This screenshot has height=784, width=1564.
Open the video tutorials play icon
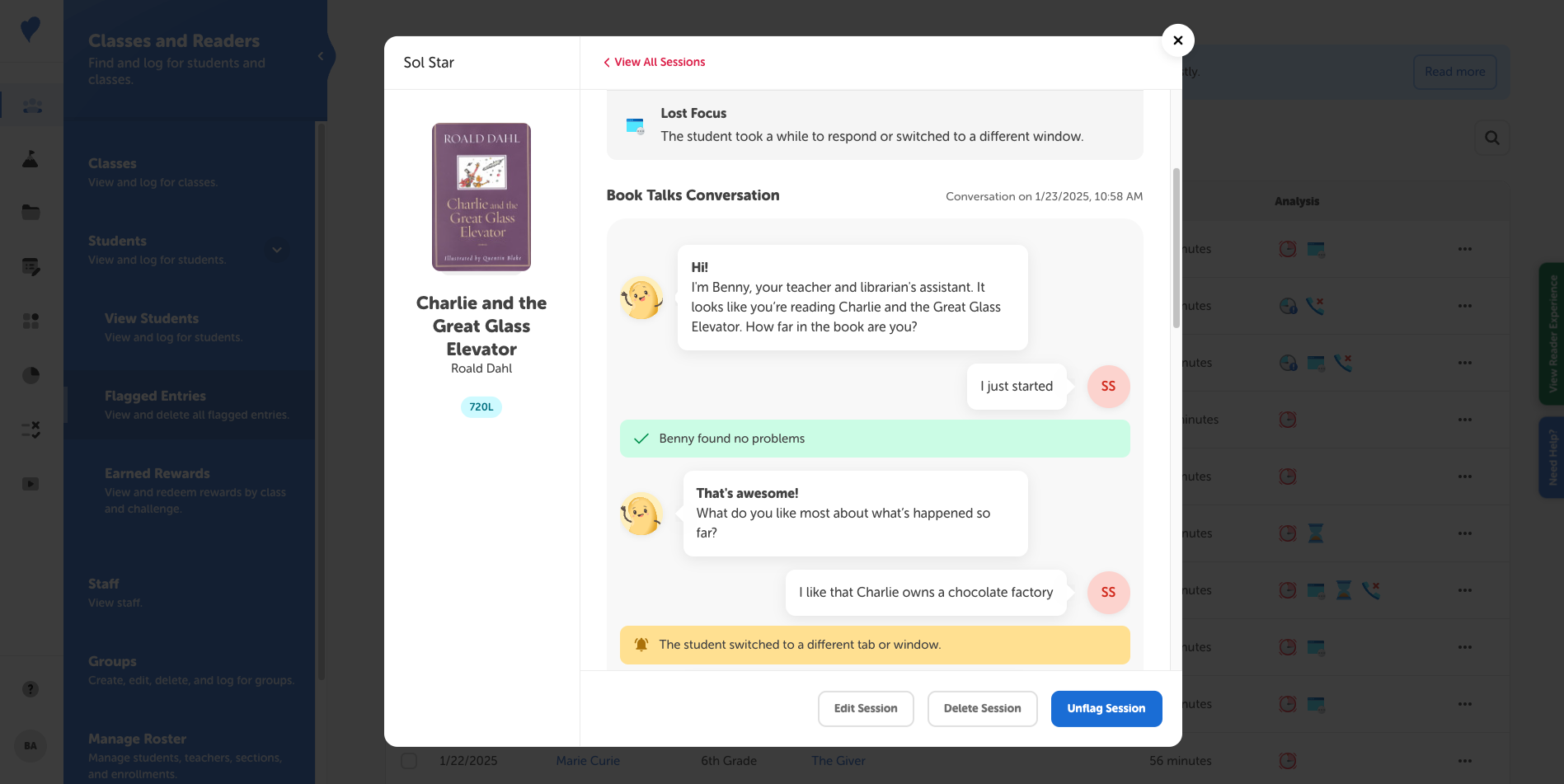(31, 484)
